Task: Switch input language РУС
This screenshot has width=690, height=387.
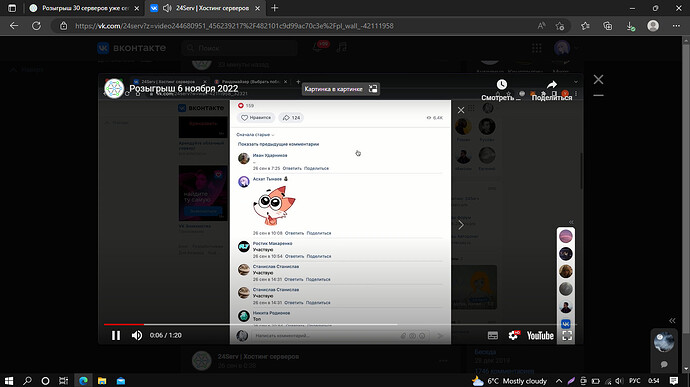Action: 635,381
